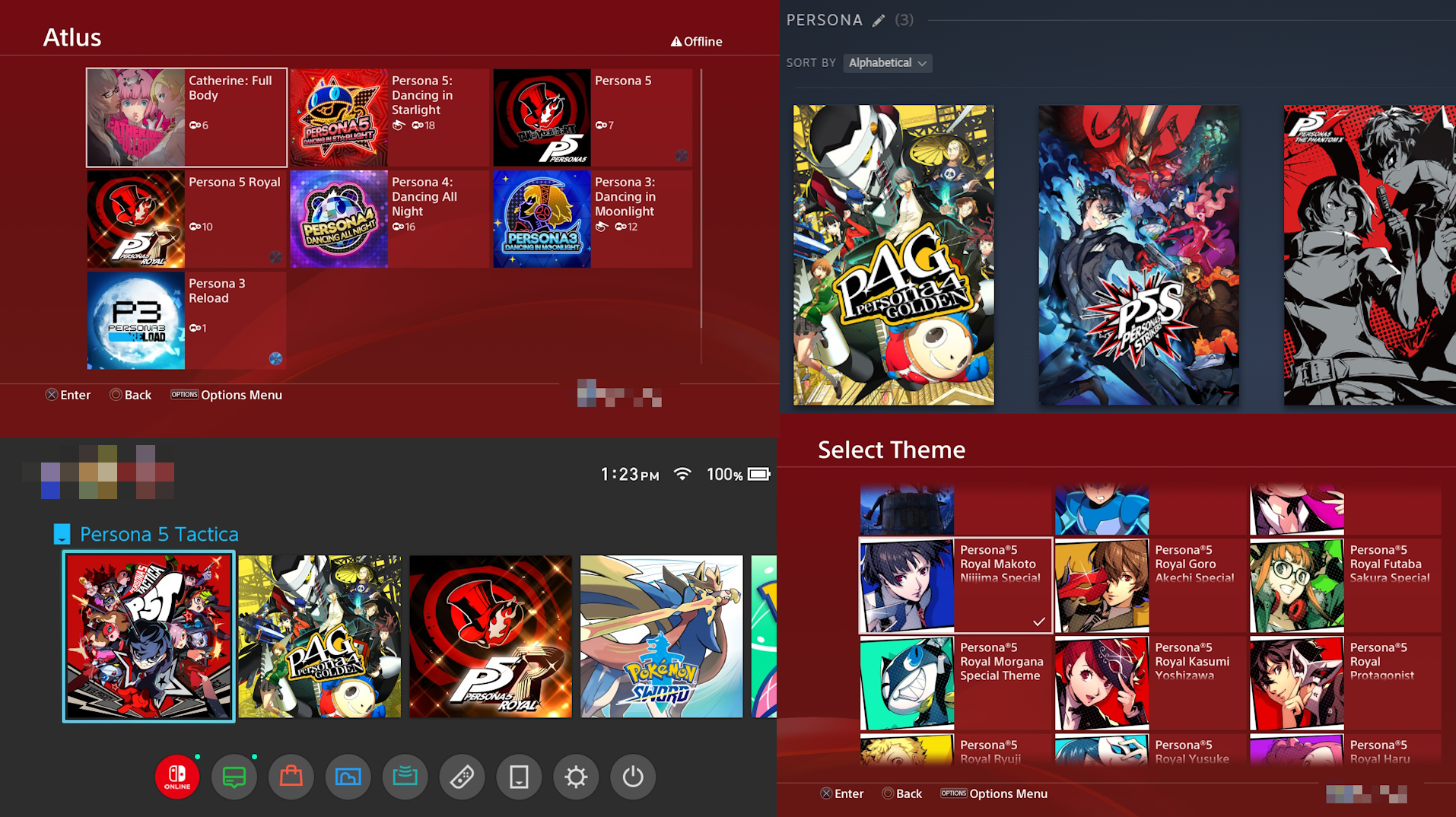Select Persona 5 Royal Morgana Special Theme

[x=956, y=683]
